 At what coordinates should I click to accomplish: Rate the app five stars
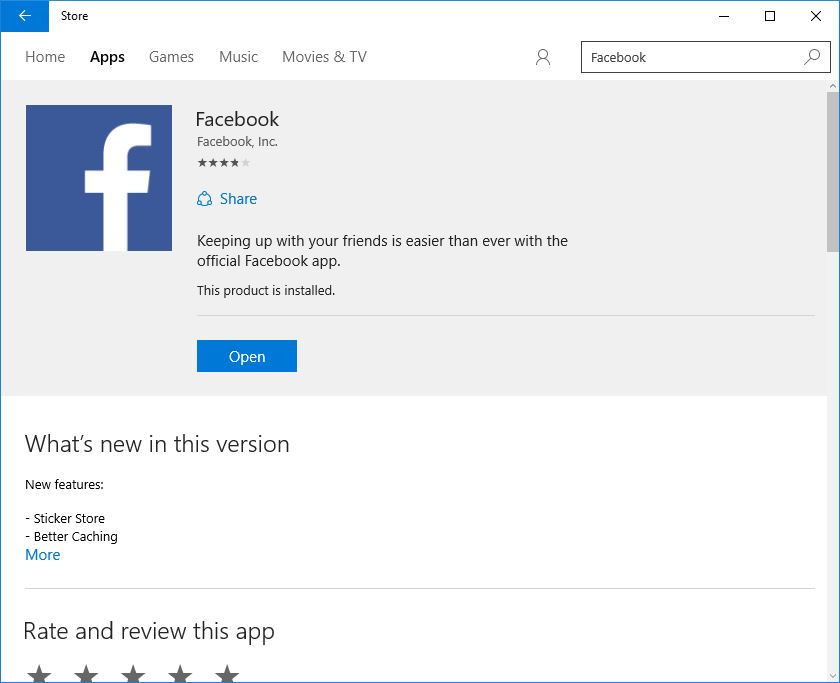click(227, 673)
